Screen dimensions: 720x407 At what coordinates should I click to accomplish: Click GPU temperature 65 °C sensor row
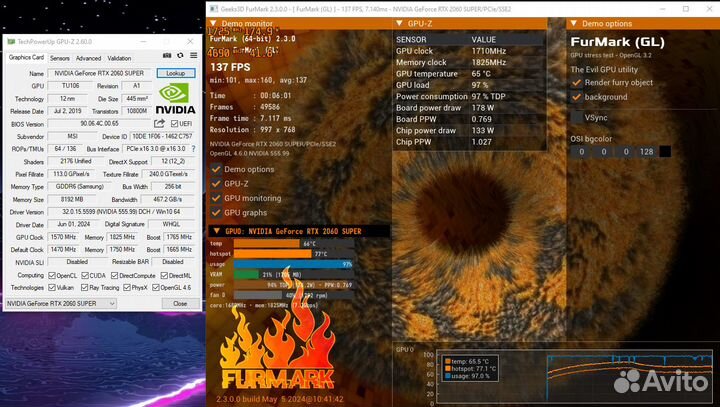point(470,73)
